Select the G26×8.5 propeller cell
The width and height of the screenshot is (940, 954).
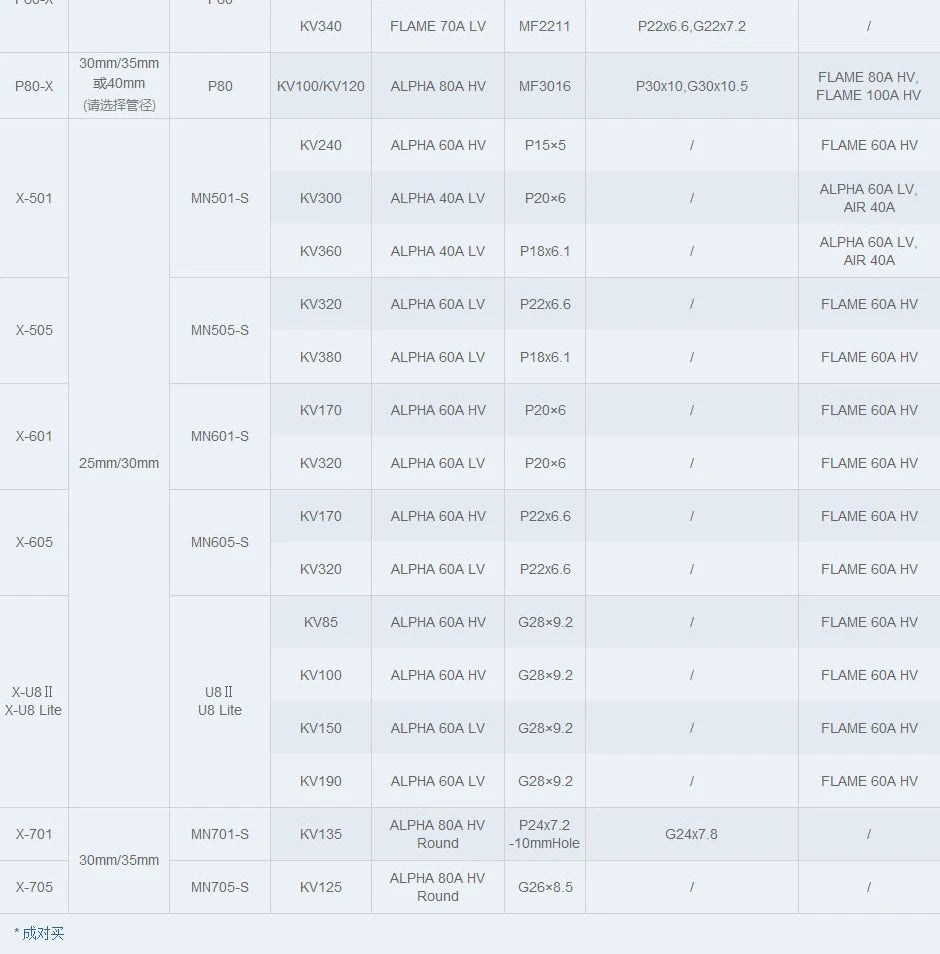click(545, 887)
